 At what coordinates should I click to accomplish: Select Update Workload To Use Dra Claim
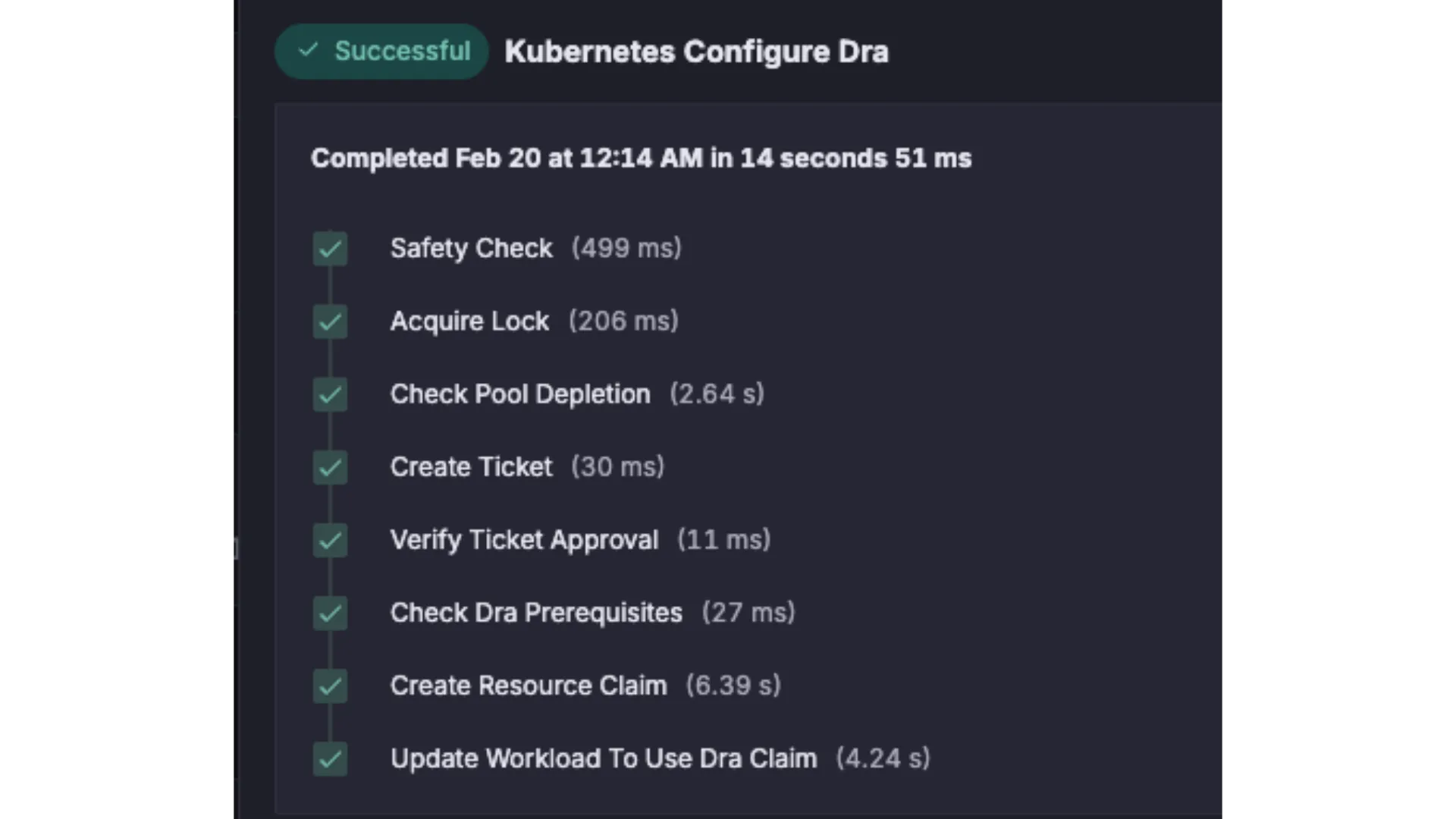click(x=604, y=758)
